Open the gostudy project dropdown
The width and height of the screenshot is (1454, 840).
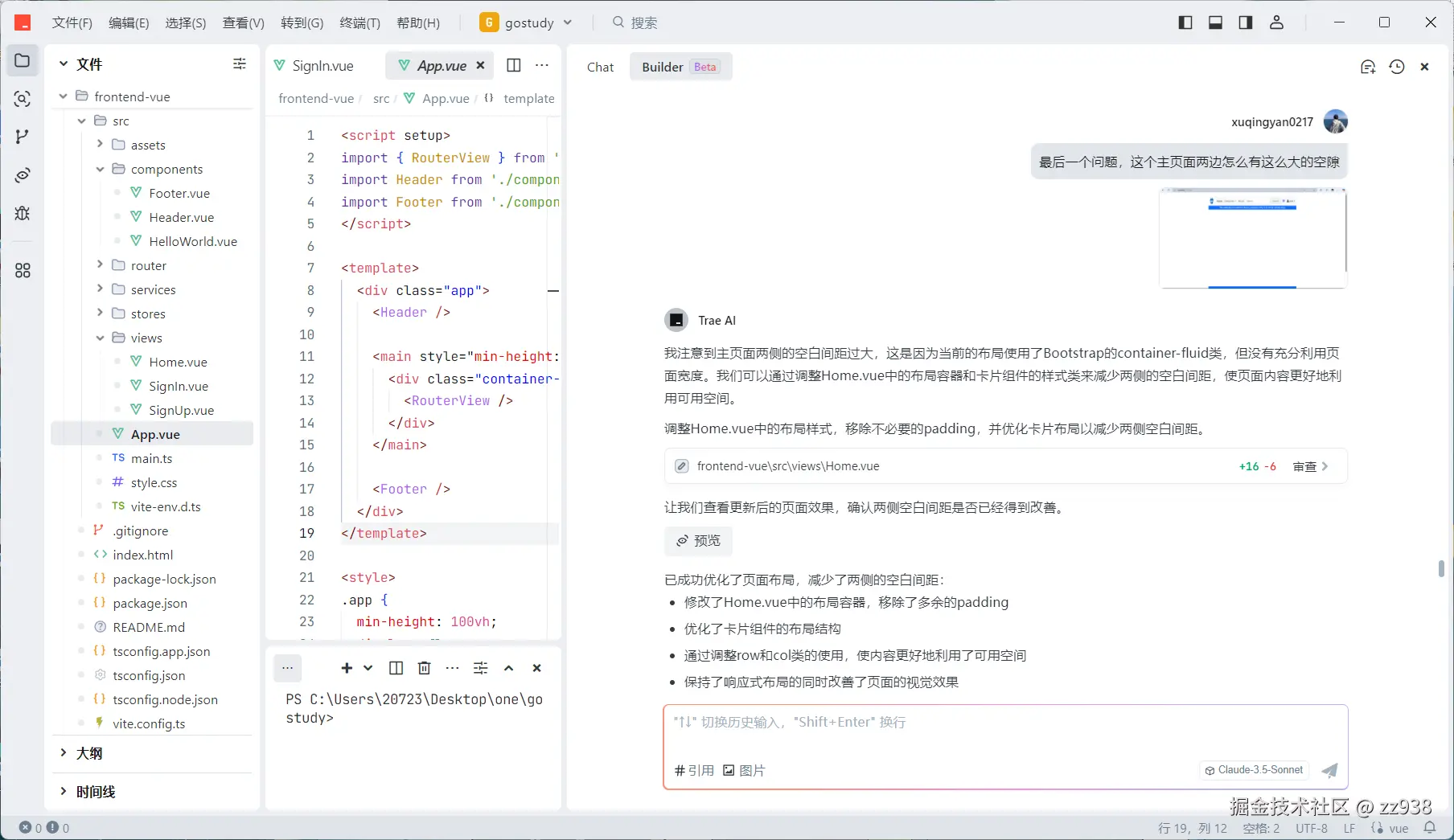(526, 23)
